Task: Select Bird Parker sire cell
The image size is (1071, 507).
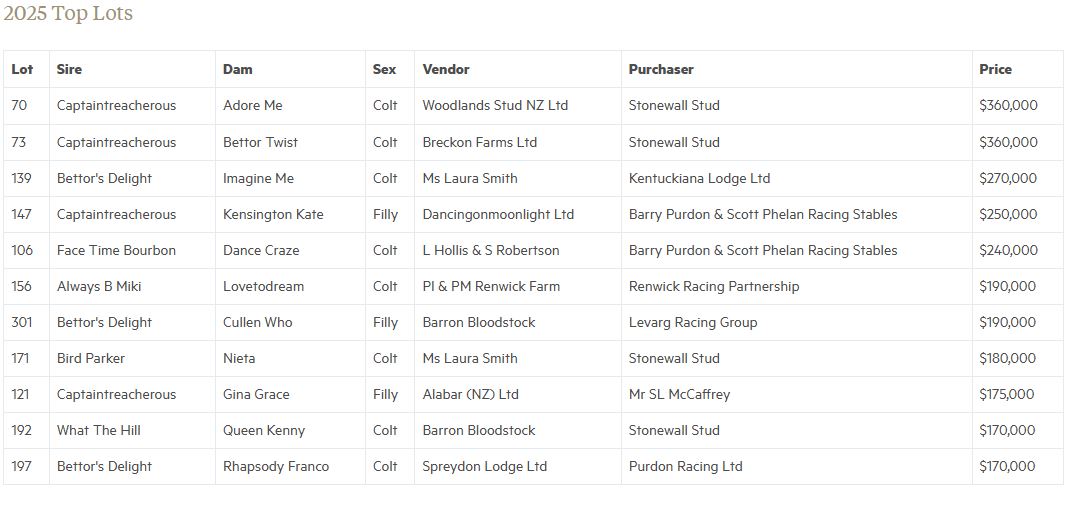Action: pyautogui.click(x=91, y=358)
